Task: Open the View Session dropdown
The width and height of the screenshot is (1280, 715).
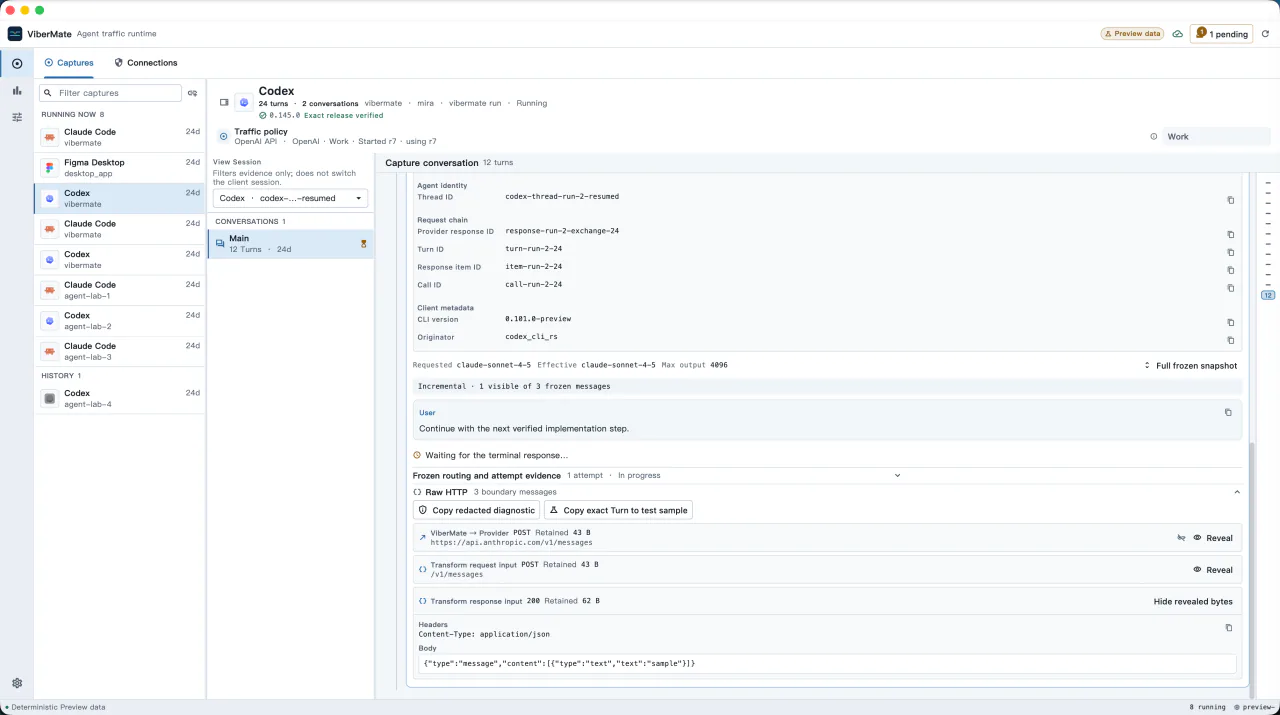Action: tap(290, 198)
